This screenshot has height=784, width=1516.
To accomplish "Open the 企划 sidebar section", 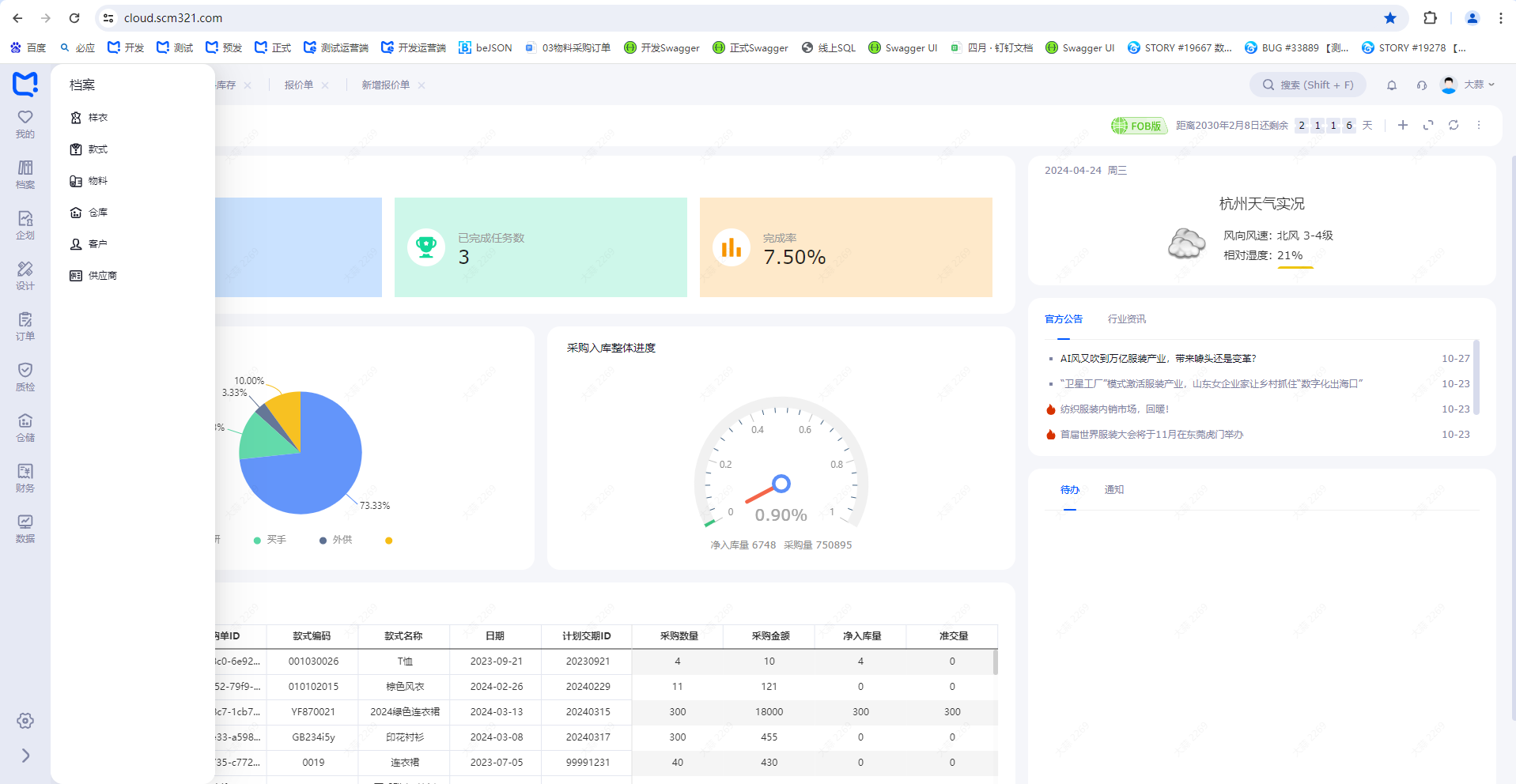I will (x=25, y=225).
